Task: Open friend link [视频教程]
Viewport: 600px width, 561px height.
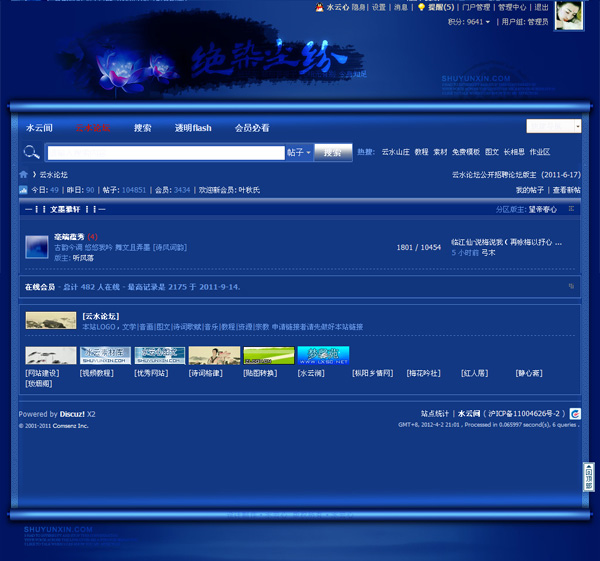Action: pos(97,373)
